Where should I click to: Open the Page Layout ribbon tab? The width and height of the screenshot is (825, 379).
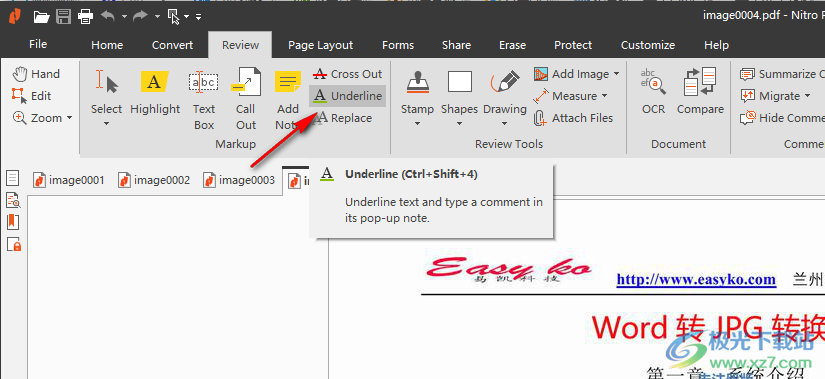pos(320,45)
